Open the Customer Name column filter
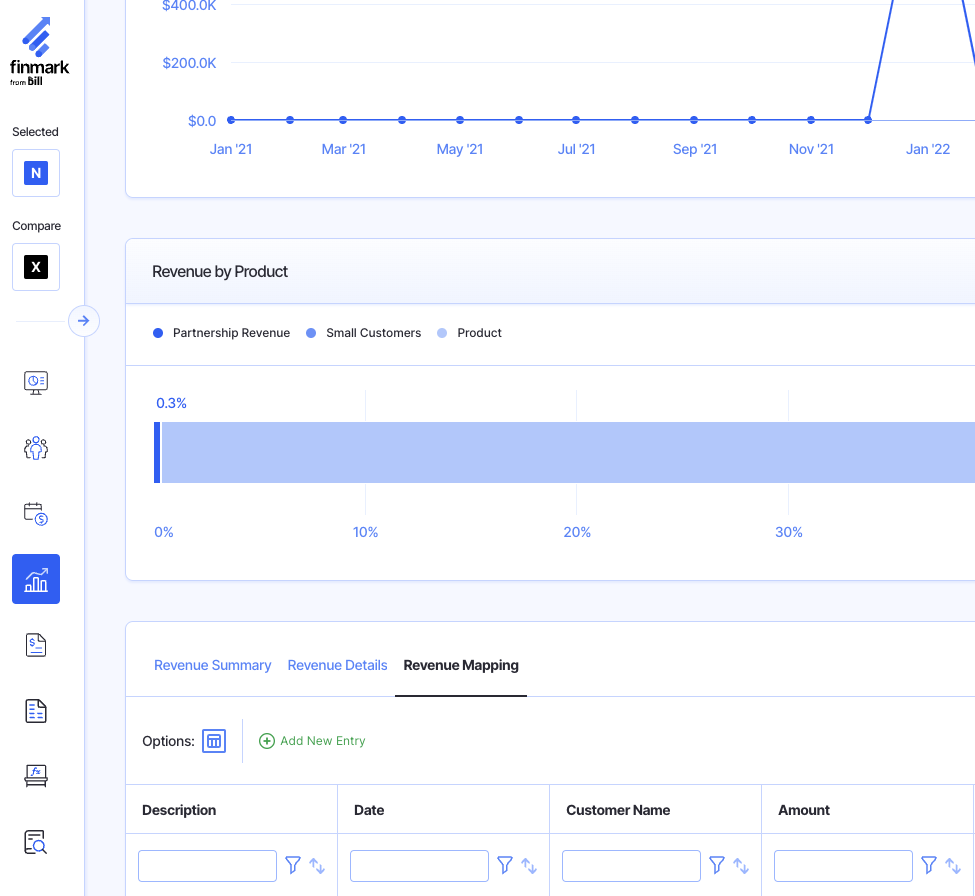The width and height of the screenshot is (975, 896). pyautogui.click(x=717, y=865)
